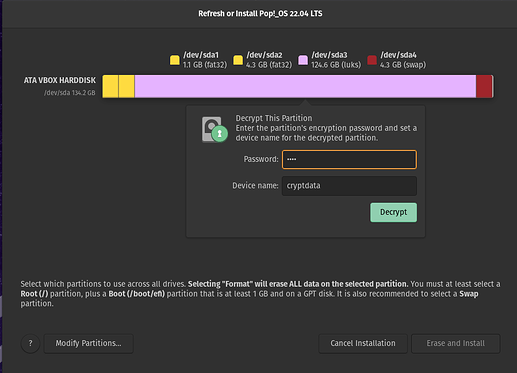The image size is (517, 373).
Task: Click the Device name field containing cryptdata
Action: (x=349, y=186)
